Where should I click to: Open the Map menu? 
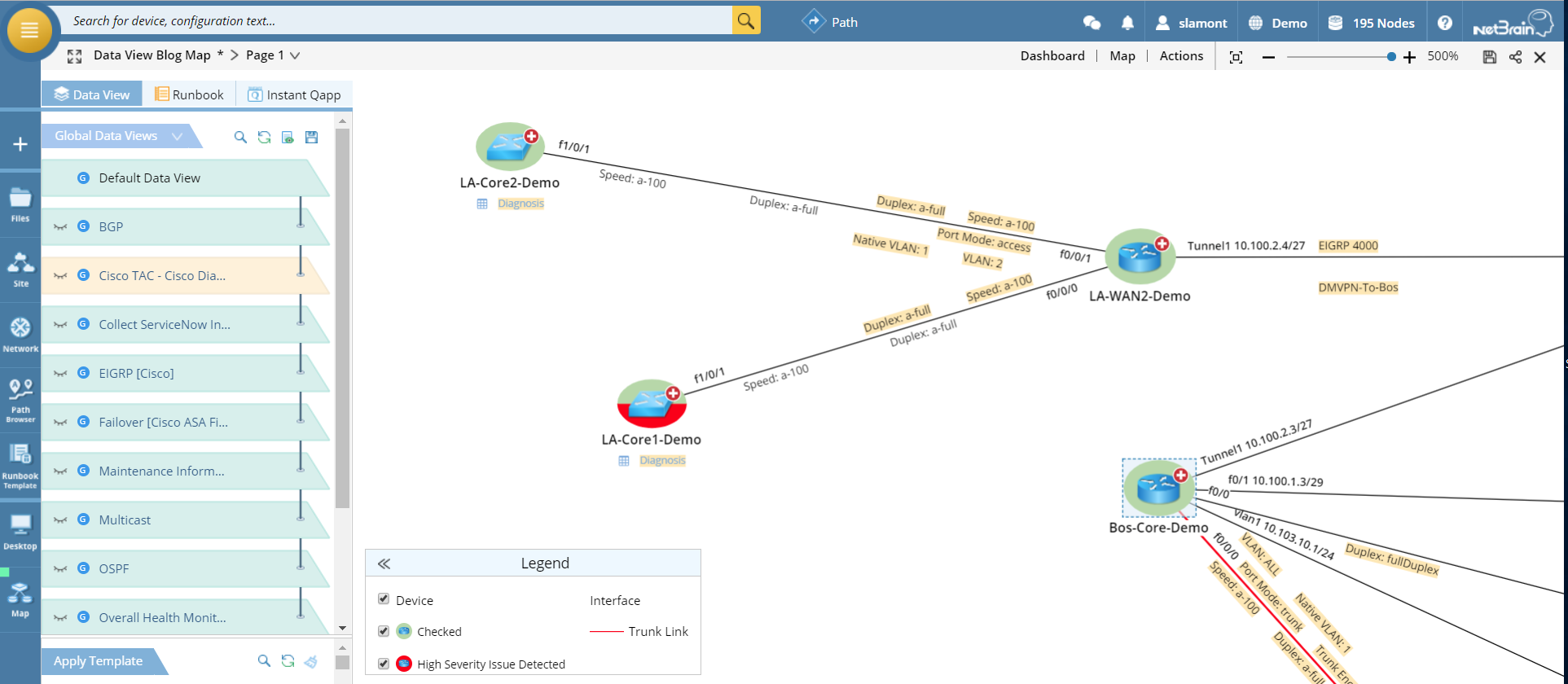point(1122,55)
